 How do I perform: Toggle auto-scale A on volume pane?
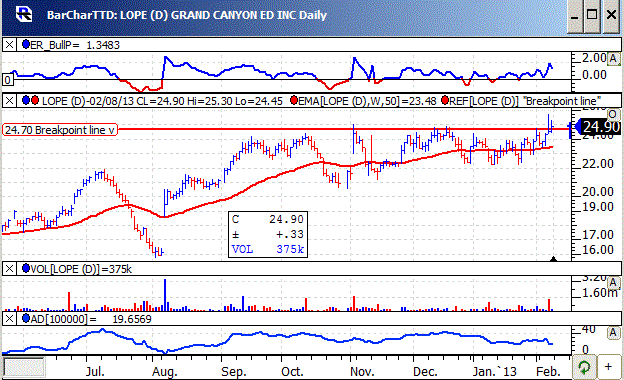click(614, 283)
